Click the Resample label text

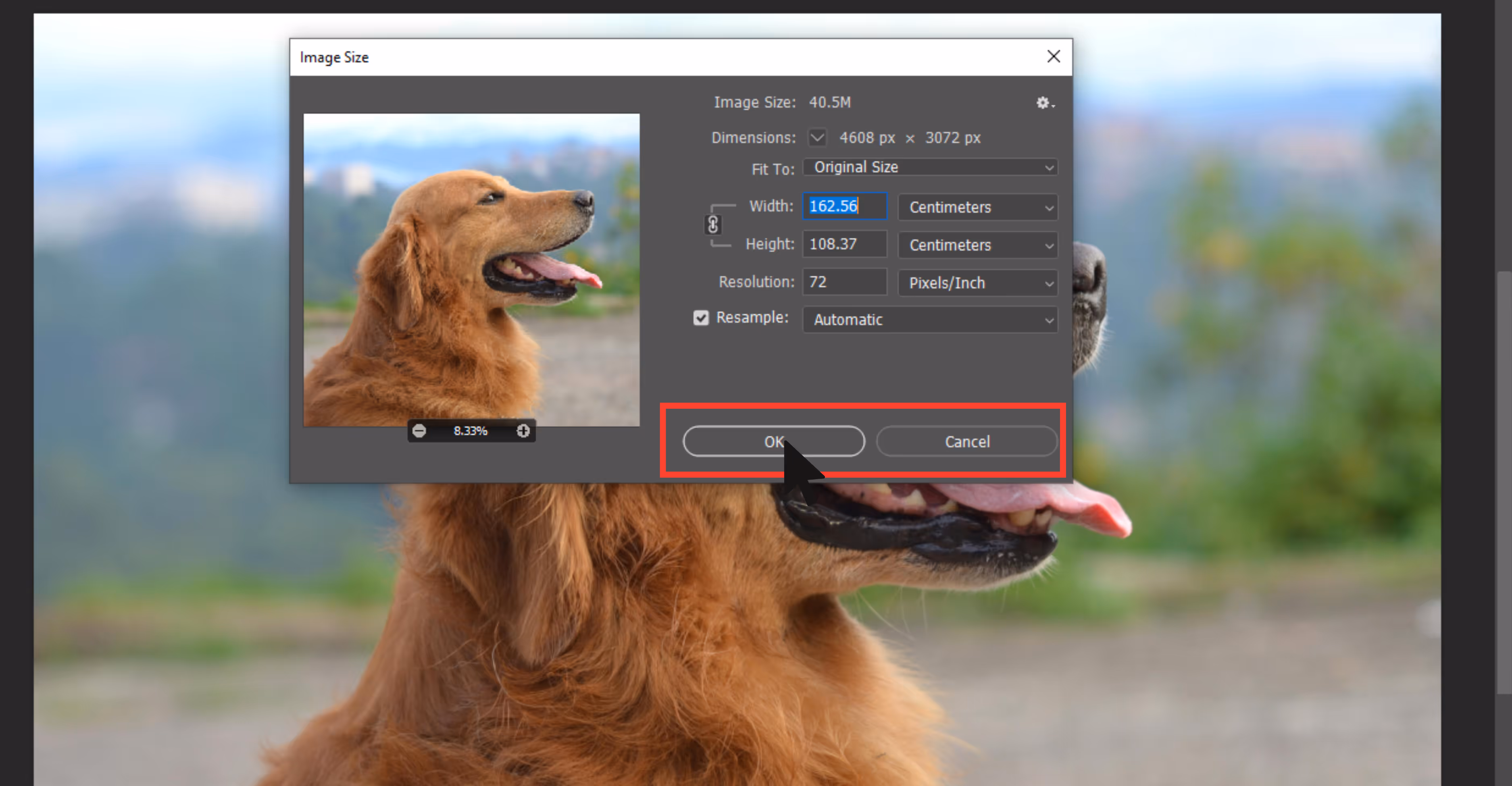[x=752, y=317]
